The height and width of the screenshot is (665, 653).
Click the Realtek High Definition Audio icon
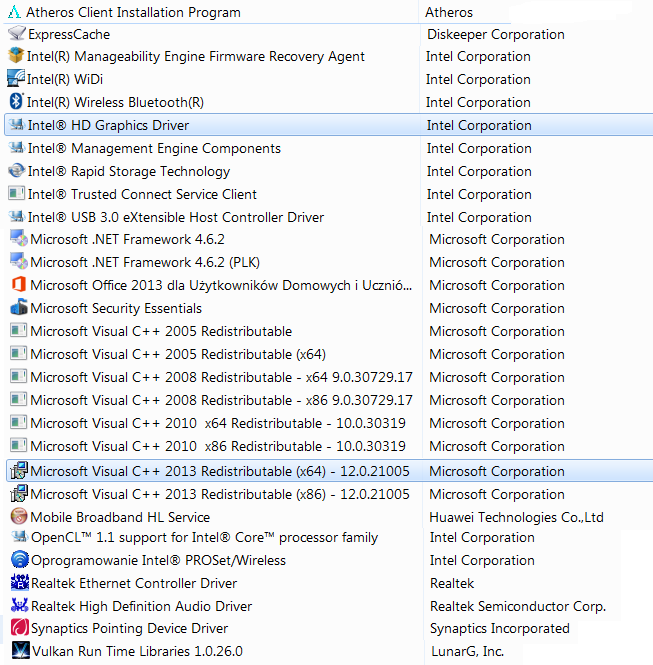tap(18, 606)
